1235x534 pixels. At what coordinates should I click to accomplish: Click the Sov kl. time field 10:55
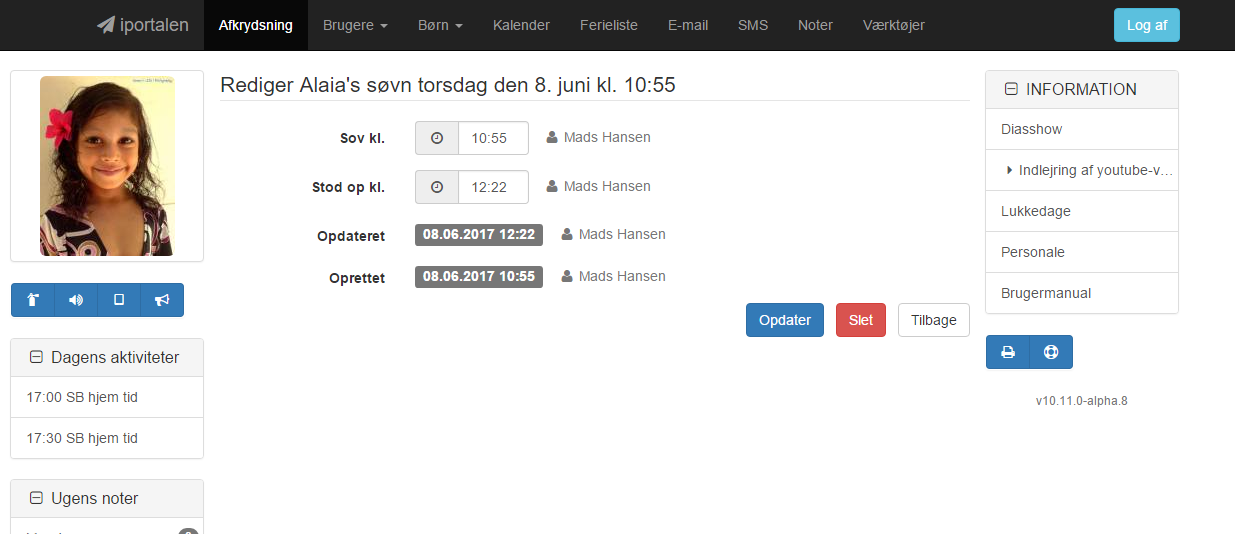coord(493,138)
